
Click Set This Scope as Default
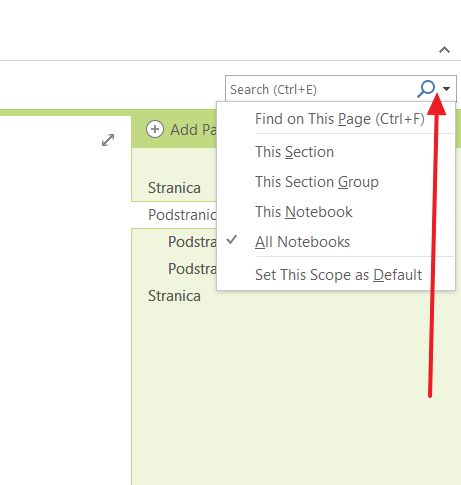(x=336, y=275)
